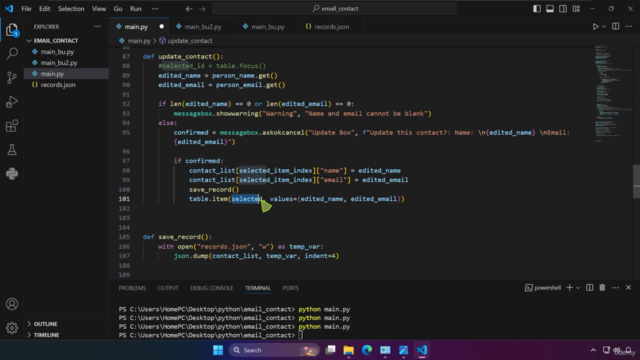Open the Python extension view
This screenshot has height=360, width=640.
tap(12, 174)
